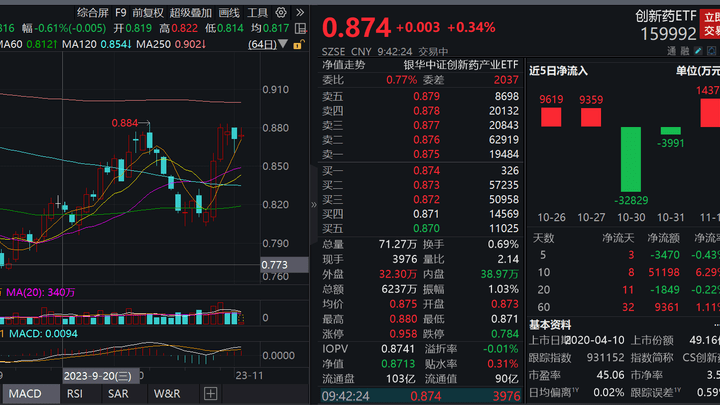The image size is (720, 405).
Task: Click the IOPV value 0.8741
Action: coord(398,349)
